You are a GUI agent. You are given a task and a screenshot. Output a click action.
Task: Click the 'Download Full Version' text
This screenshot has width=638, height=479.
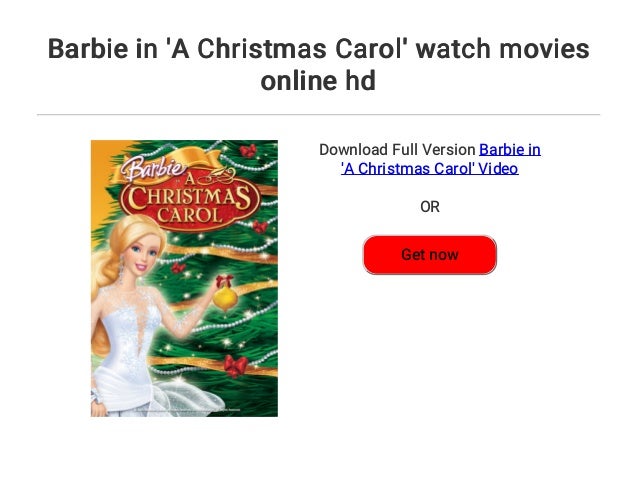coord(397,150)
